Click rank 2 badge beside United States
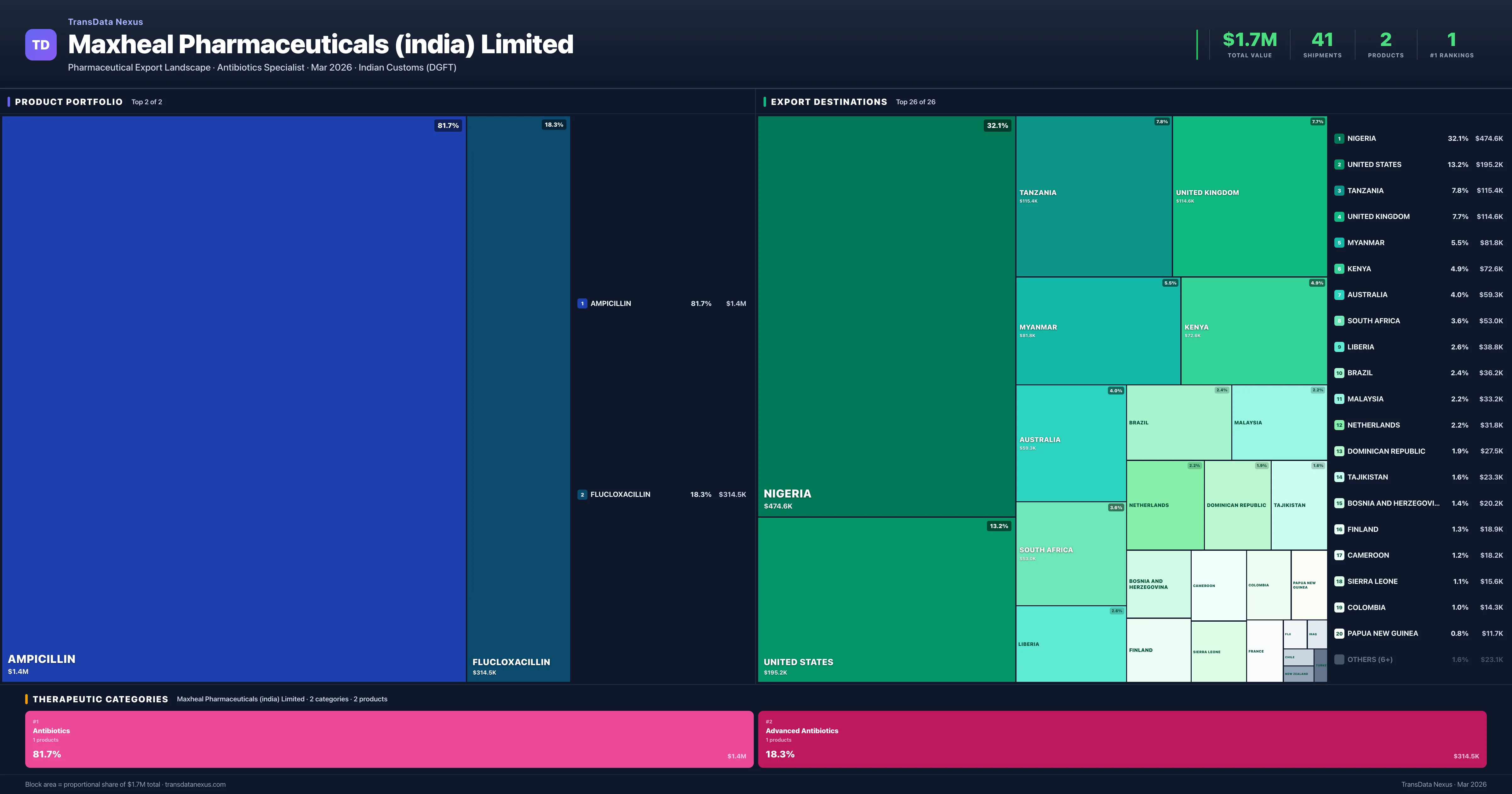Image resolution: width=1512 pixels, height=794 pixels. (1339, 164)
